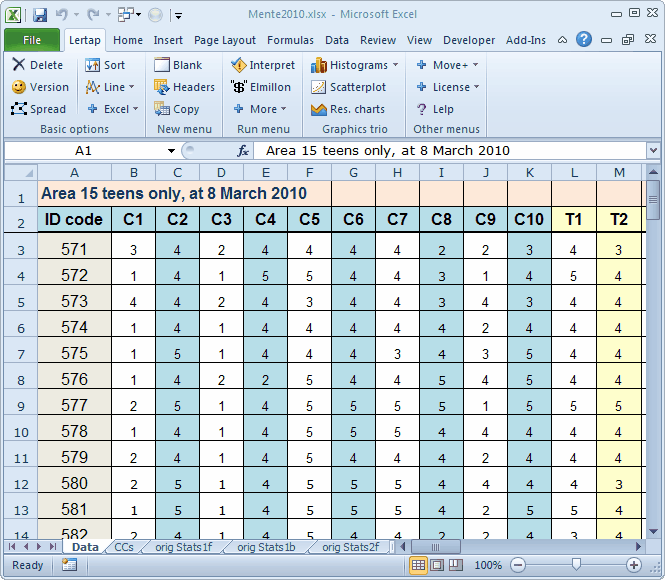Click the vertical scrollbar down arrow
665x580 pixels.
[x=653, y=531]
